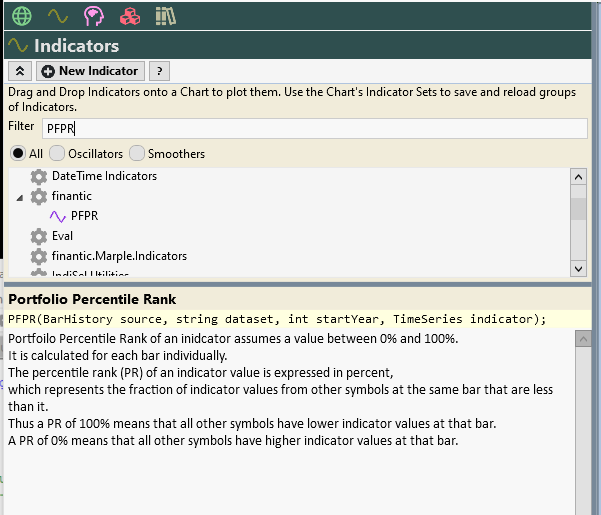The width and height of the screenshot is (601, 515).
Task: Open the pink head strategy icon
Action: tap(94, 16)
